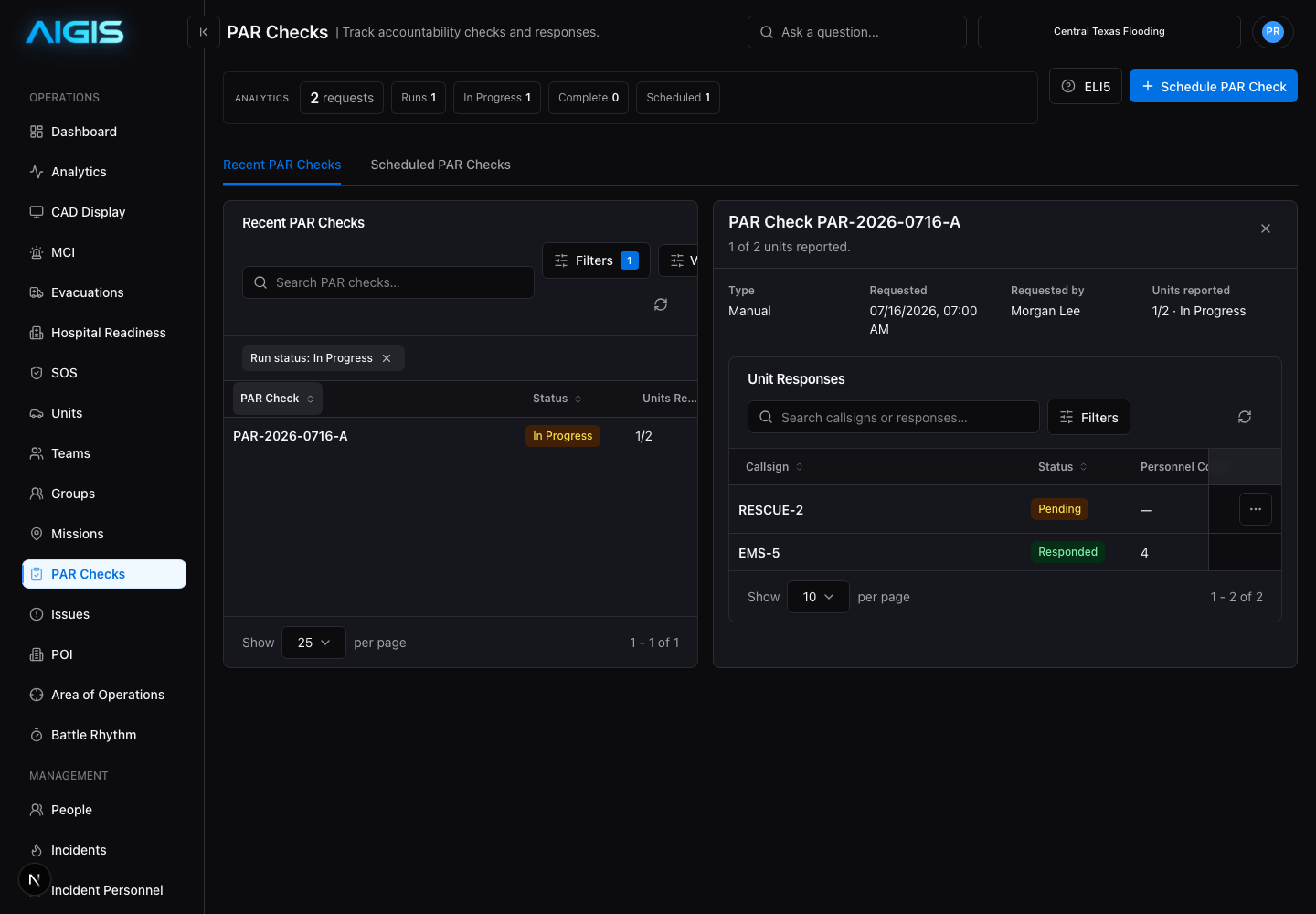Open CAD Display in the sidebar
Screen dimensions: 1316x914
point(104,212)
